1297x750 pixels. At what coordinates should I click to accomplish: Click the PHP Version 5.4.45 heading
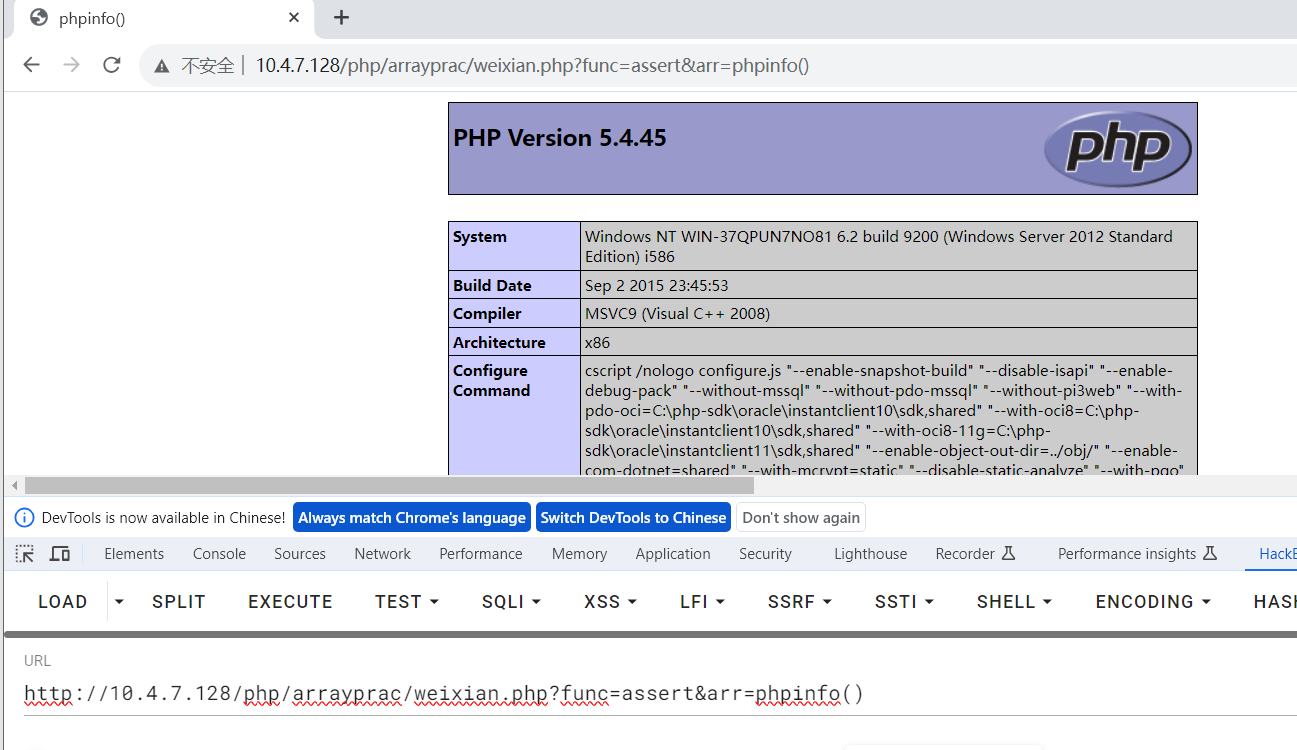click(560, 138)
